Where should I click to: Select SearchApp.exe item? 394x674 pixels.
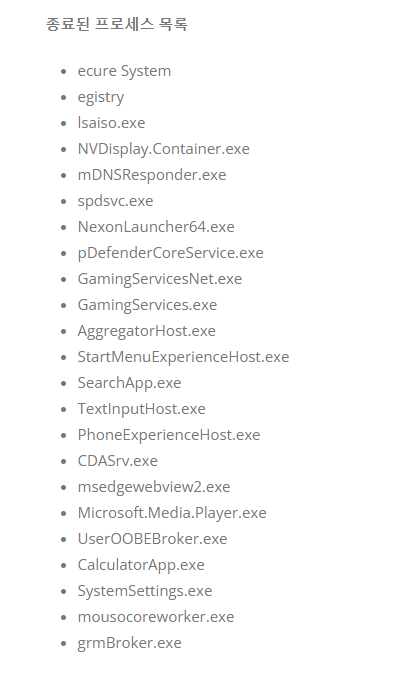tap(129, 383)
